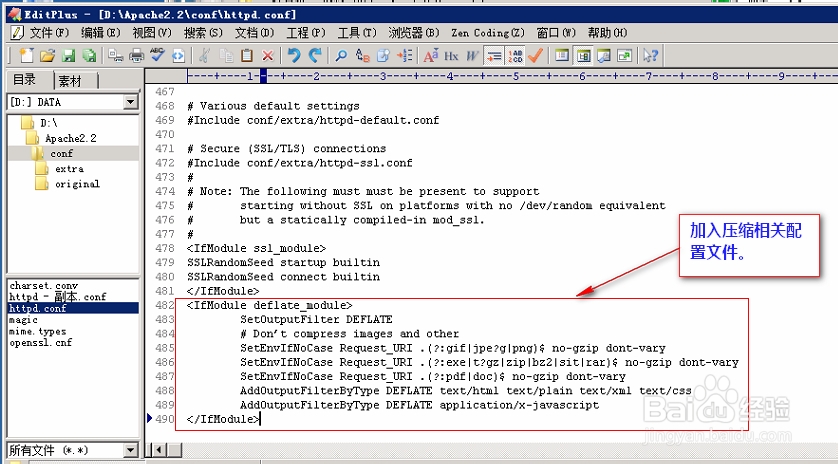838x464 pixels.
Task: Open the 文件(F) menu
Action: [x=49, y=33]
